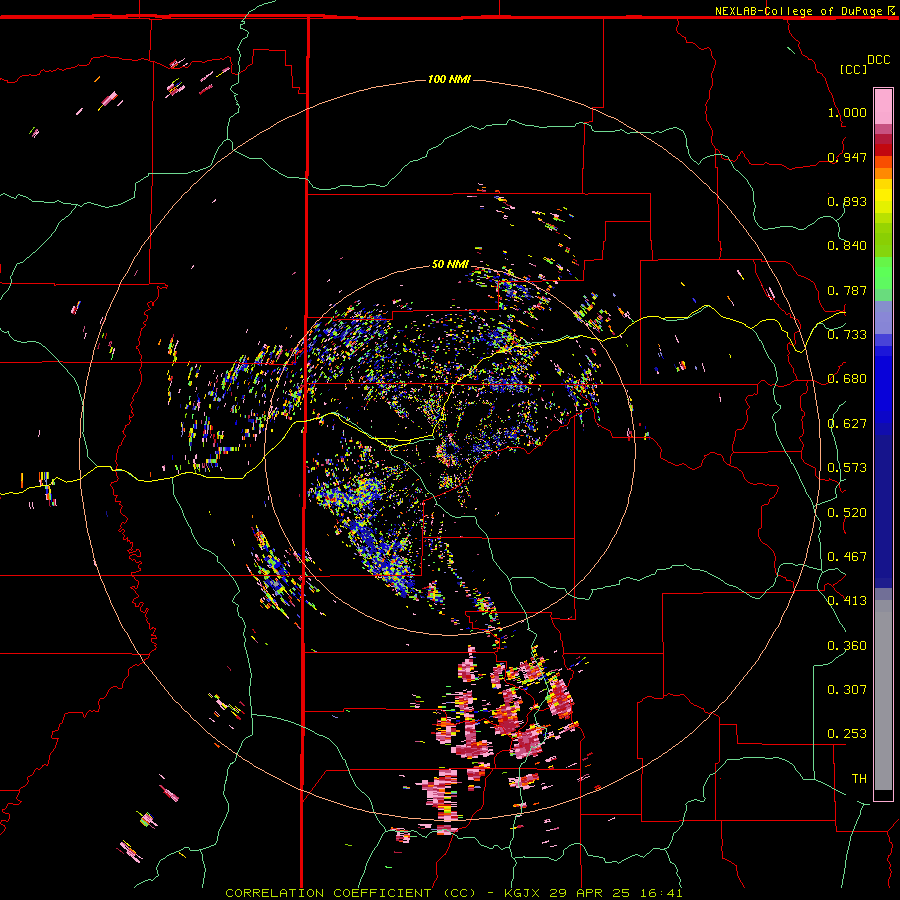
Task: Click the 0.840 scale value
Action: (x=847, y=246)
